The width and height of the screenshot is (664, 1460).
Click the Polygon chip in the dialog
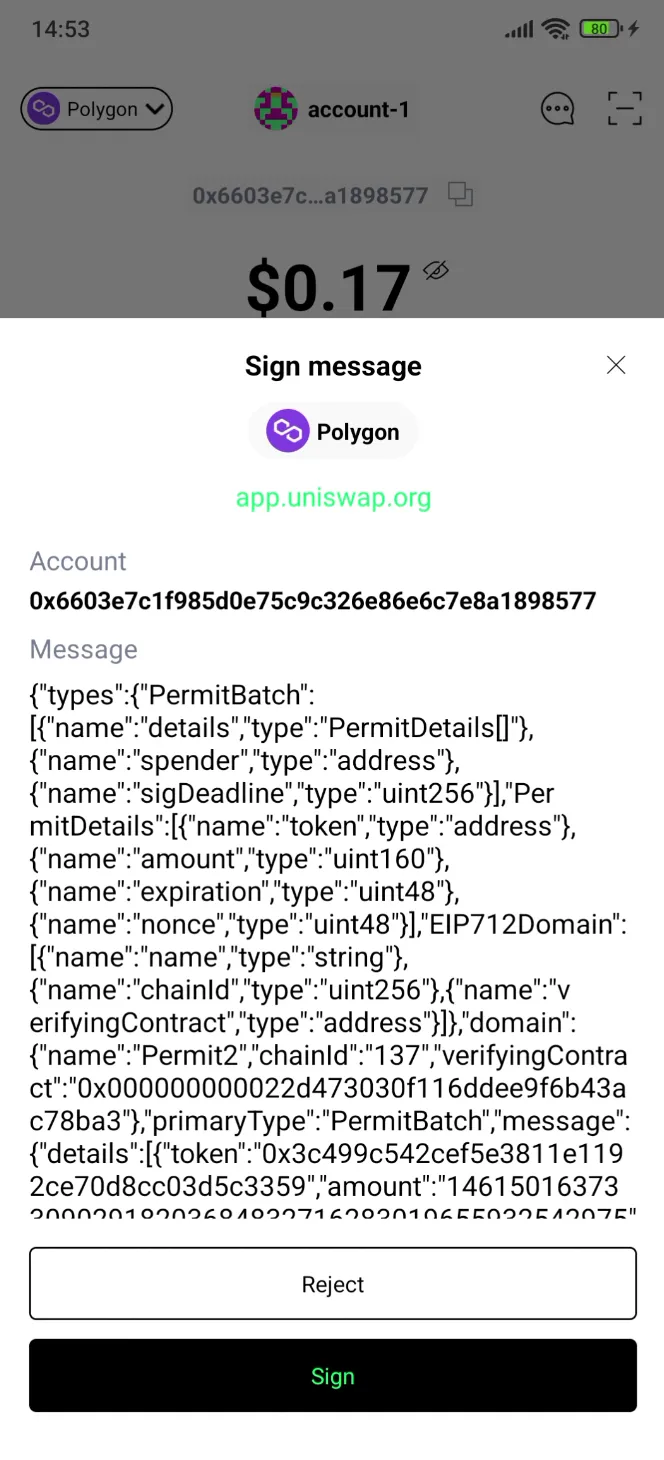pyautogui.click(x=333, y=432)
